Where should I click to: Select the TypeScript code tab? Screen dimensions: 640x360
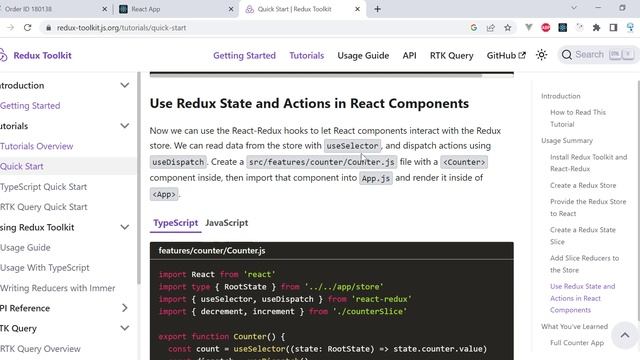[x=176, y=223]
